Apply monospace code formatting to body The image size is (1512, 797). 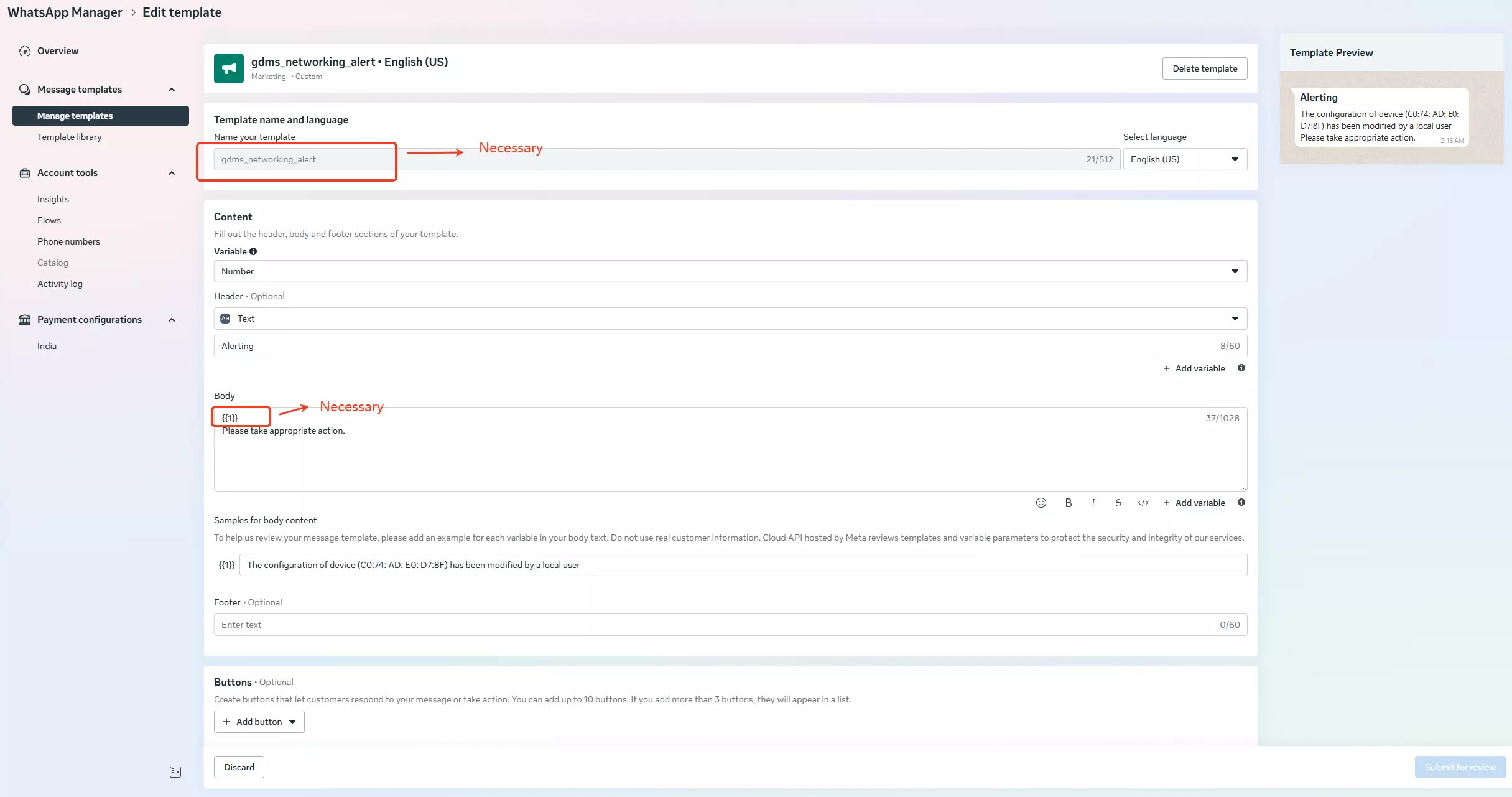click(x=1143, y=503)
